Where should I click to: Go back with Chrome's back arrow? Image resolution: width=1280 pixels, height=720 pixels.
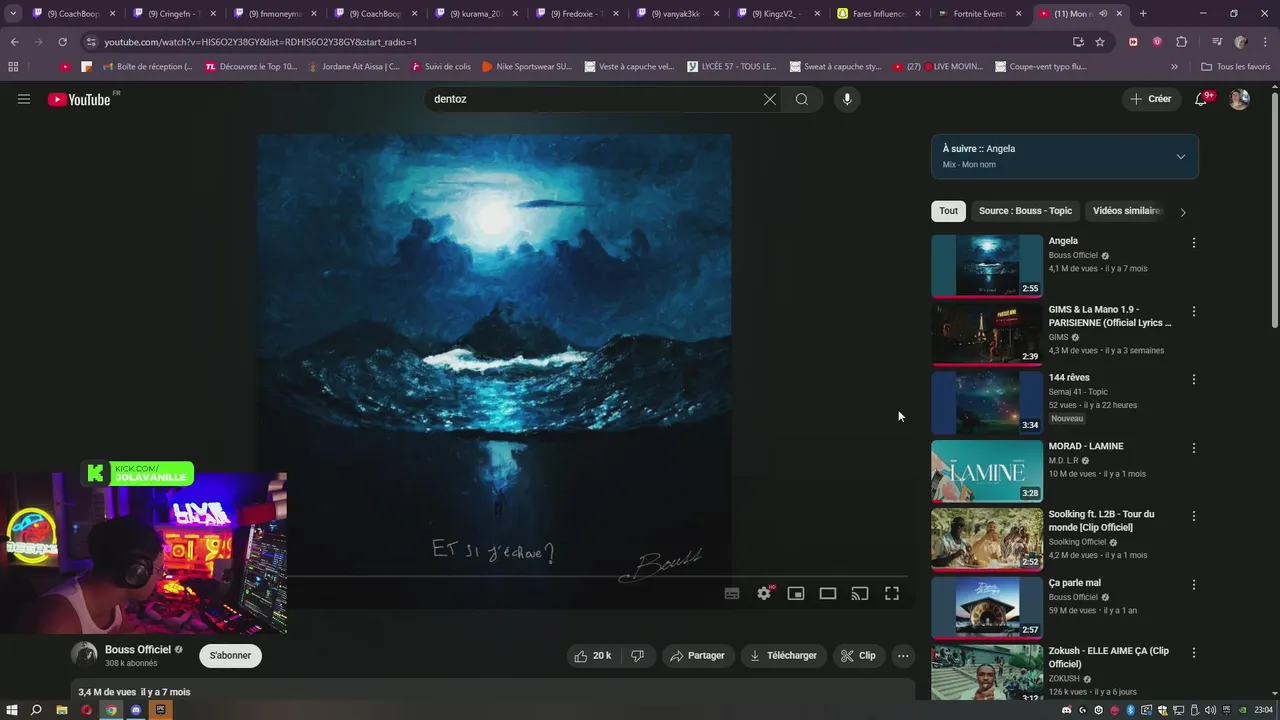pyautogui.click(x=14, y=42)
